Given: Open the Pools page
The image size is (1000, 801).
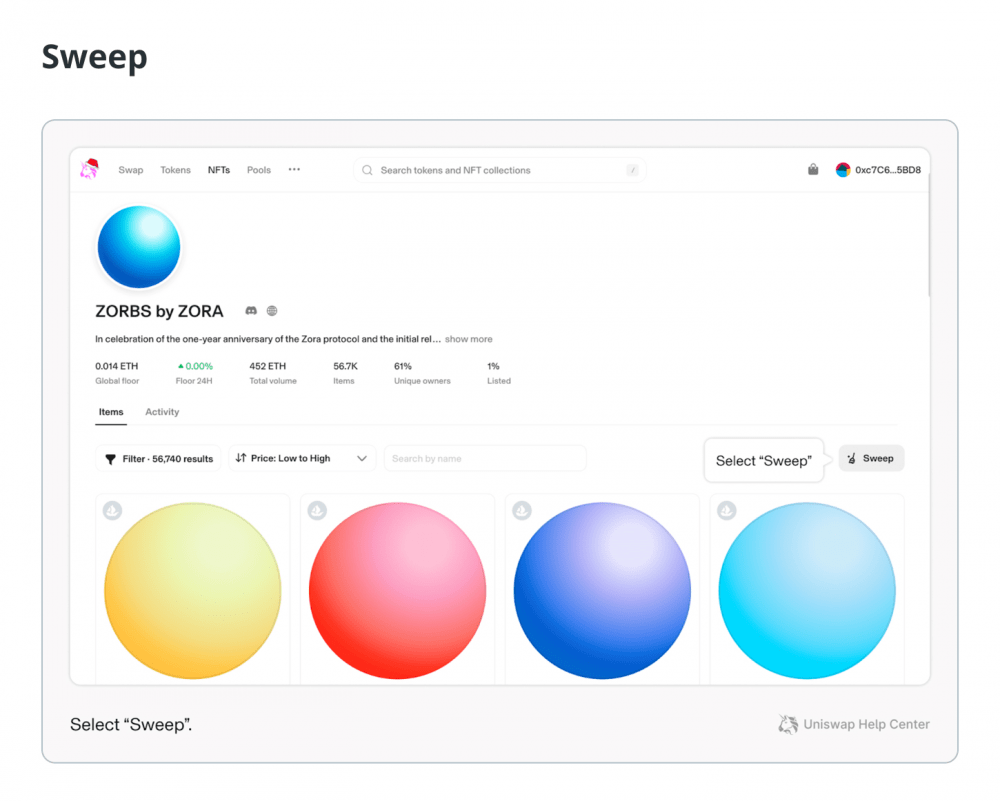Looking at the screenshot, I should 259,170.
